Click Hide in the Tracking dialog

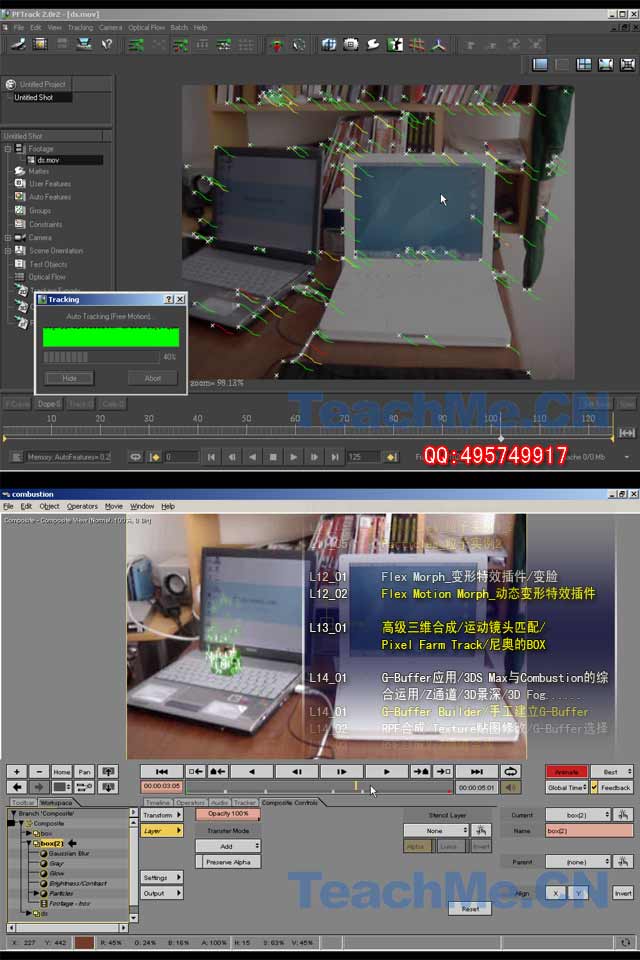point(69,378)
